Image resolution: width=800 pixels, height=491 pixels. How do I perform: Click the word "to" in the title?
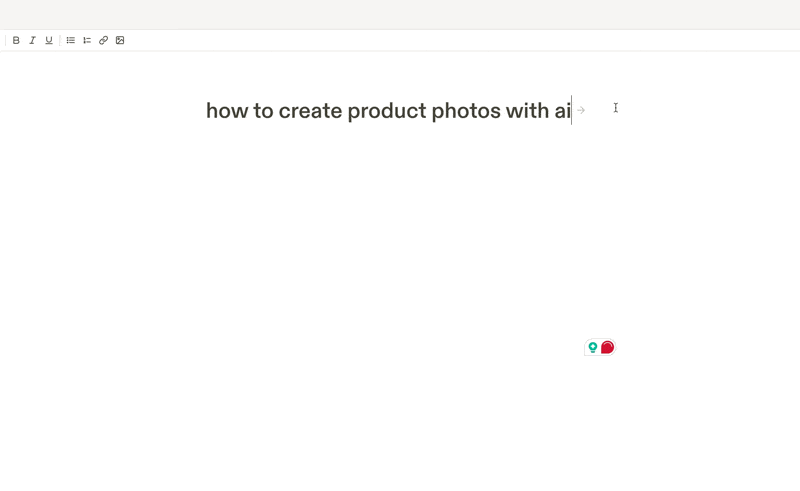(x=263, y=111)
